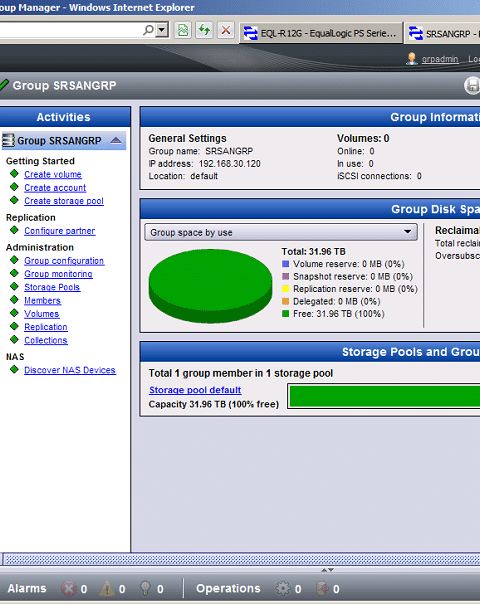
Task: Click the yellow warning alarms icon
Action: pyautogui.click(x=107, y=588)
